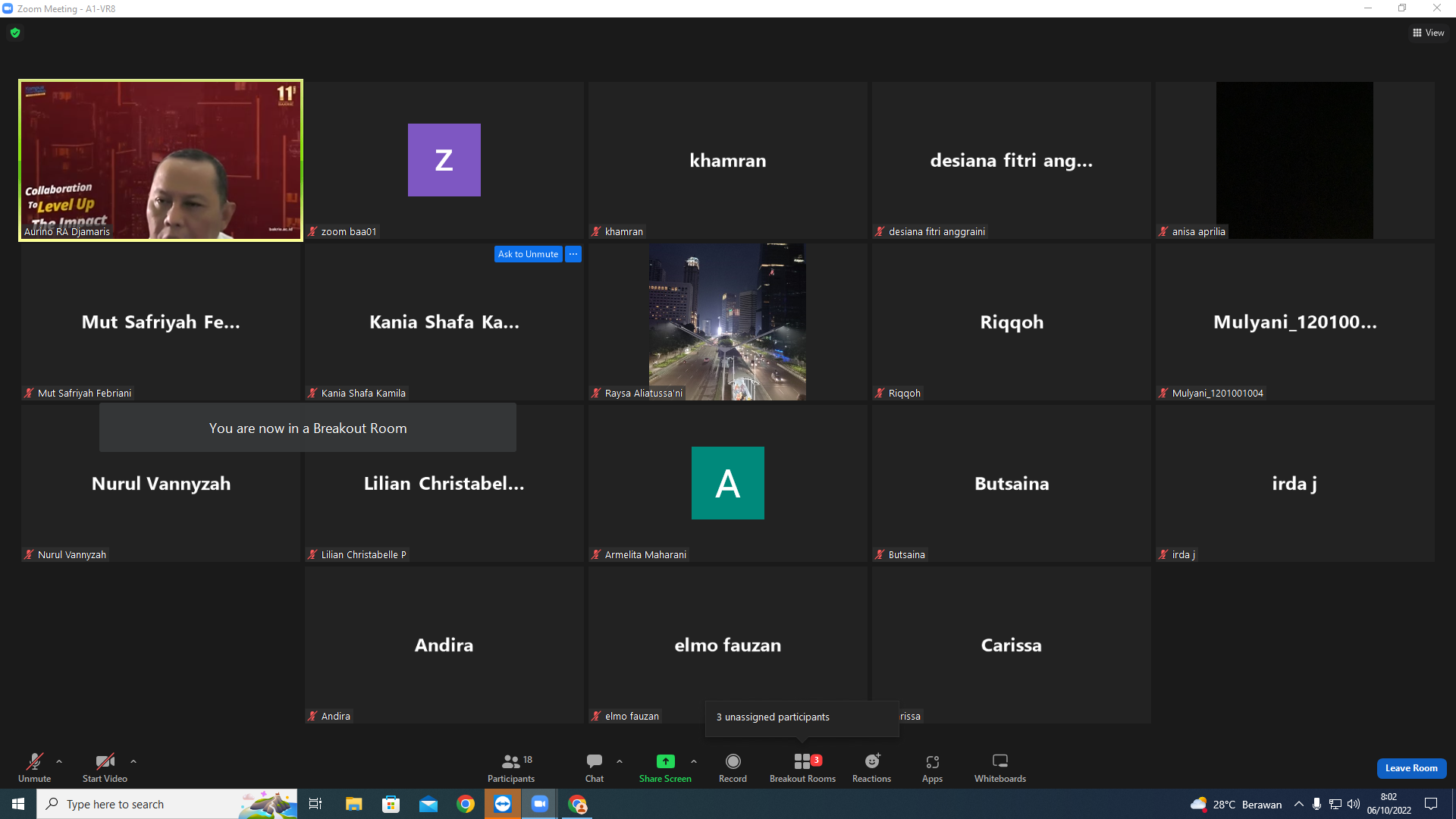
Task: Click the system tray microphone icon
Action: click(x=1317, y=804)
